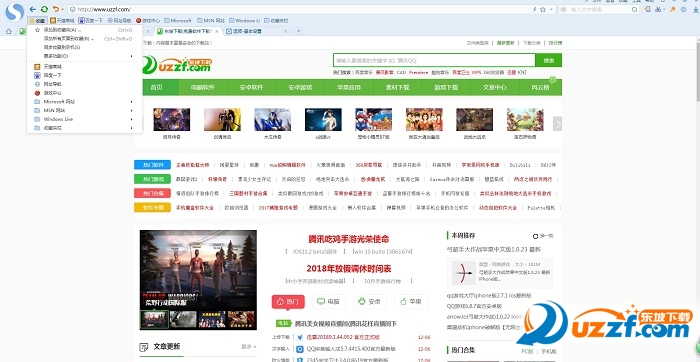
Task: Open the home page via the house icon
Action: pos(8,31)
